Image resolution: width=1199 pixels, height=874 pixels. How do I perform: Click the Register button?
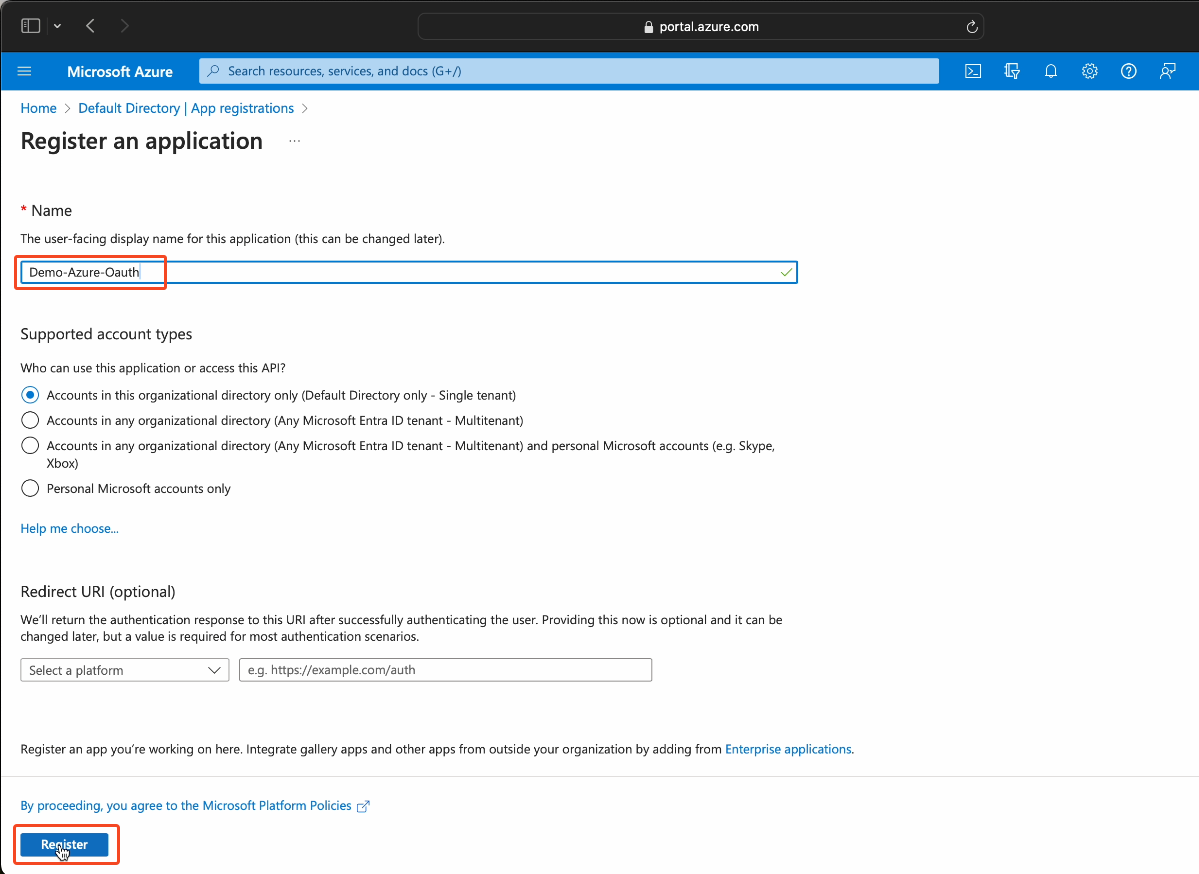coord(64,845)
